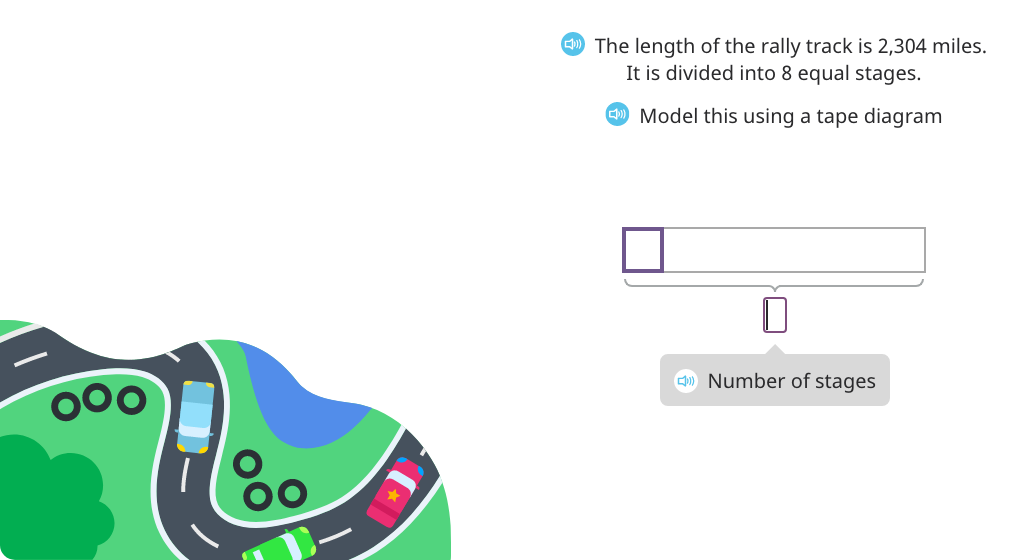1024x560 pixels.
Task: Play audio for the 'Number of stages' hint
Action: point(686,381)
